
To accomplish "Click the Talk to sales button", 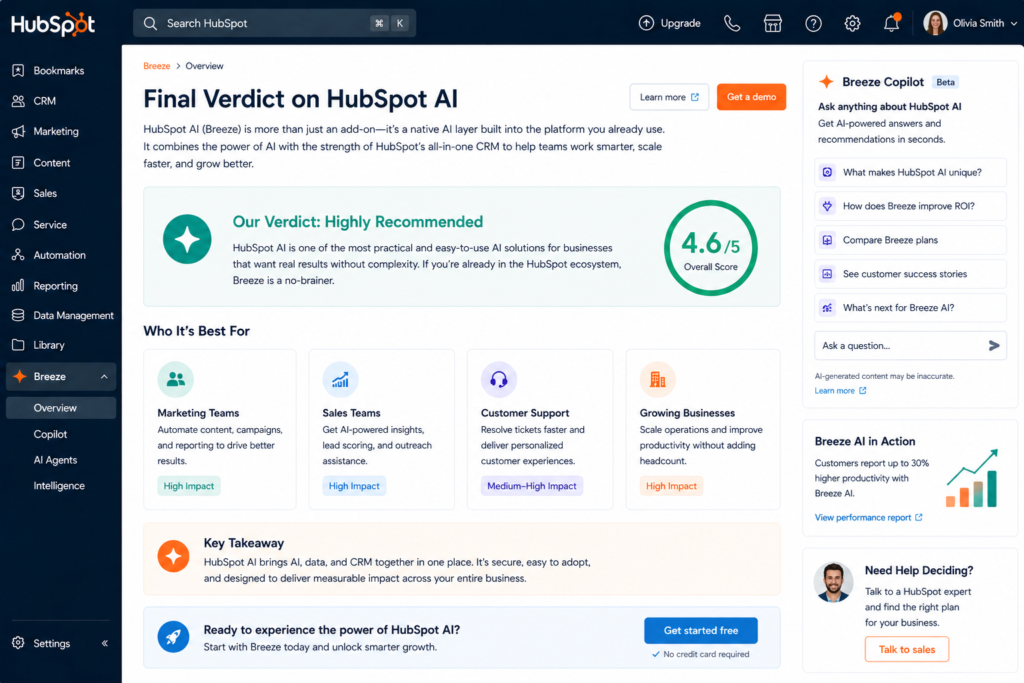I will tap(906, 650).
